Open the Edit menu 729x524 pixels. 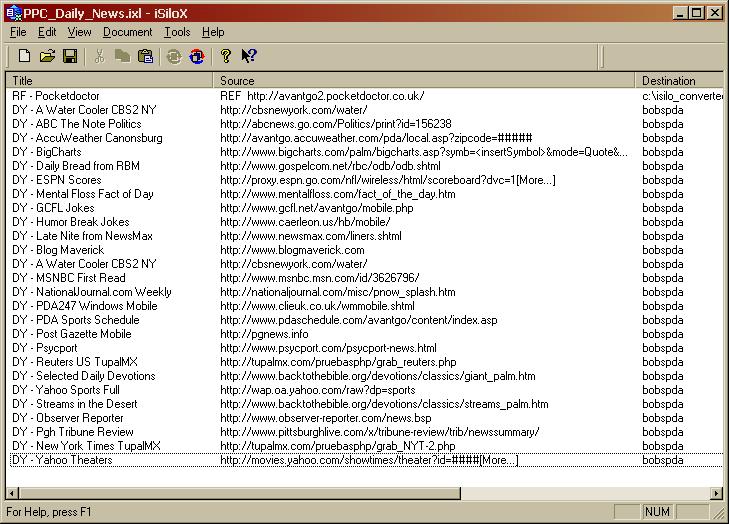pos(47,32)
